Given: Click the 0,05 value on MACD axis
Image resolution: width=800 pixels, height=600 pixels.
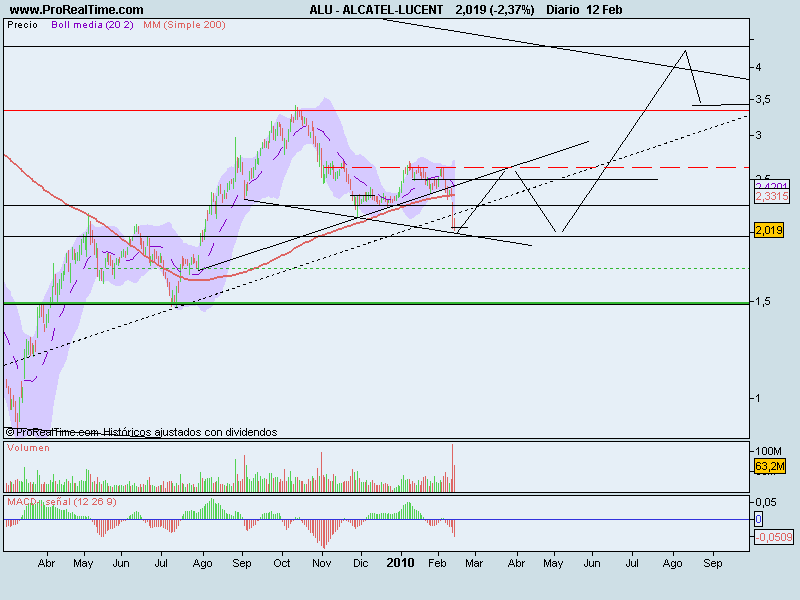Looking at the screenshot, I should tap(766, 502).
